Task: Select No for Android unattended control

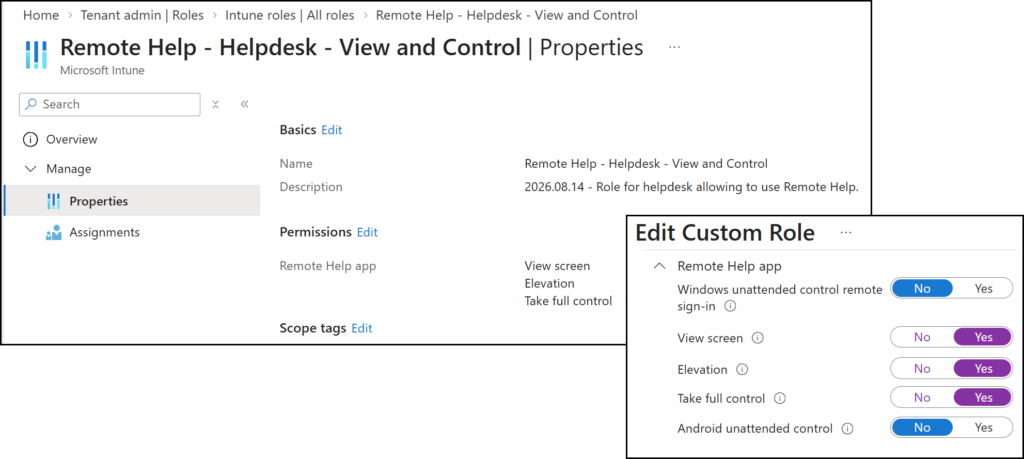Action: (x=922, y=428)
